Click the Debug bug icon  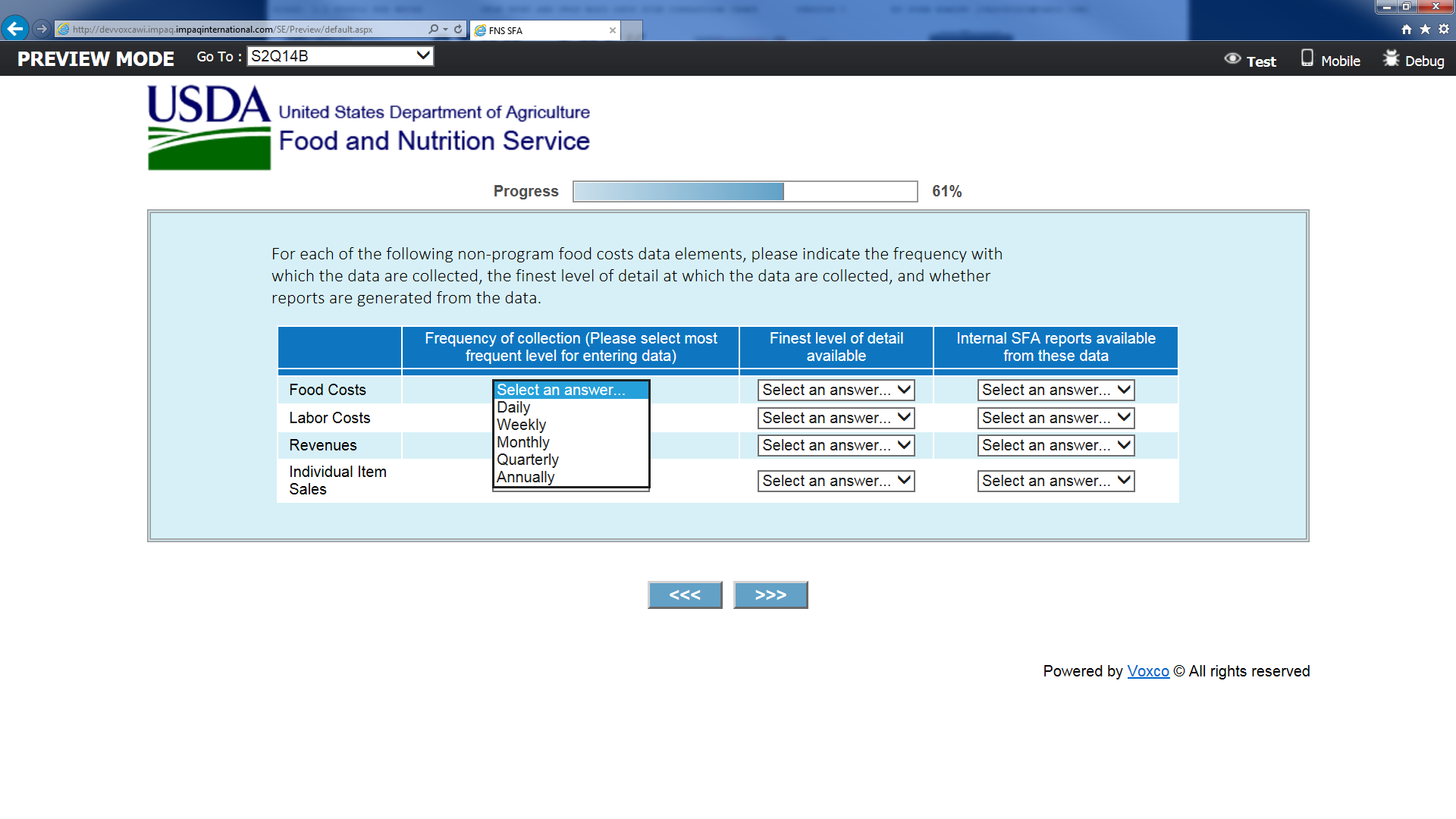[1391, 59]
